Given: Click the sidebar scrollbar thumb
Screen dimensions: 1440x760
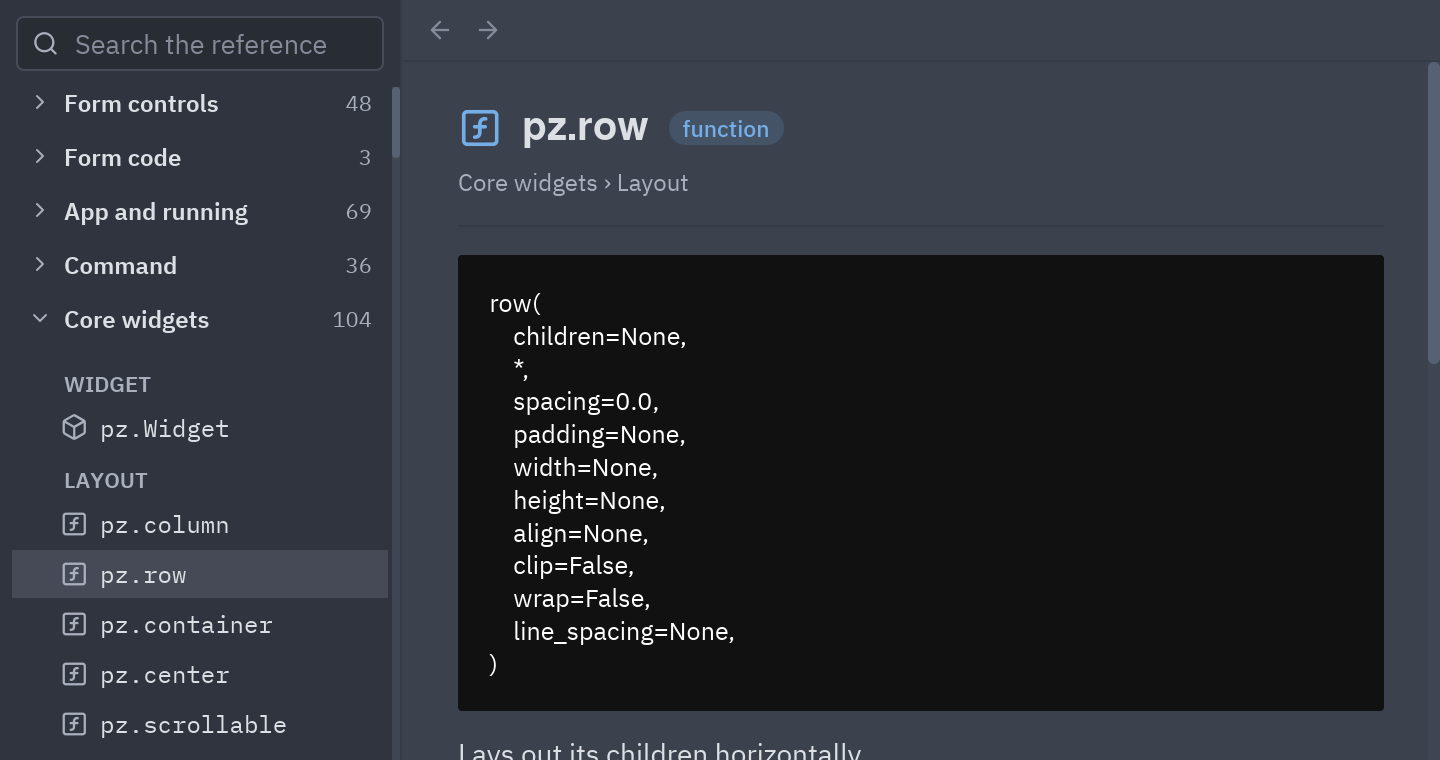Looking at the screenshot, I should [396, 122].
